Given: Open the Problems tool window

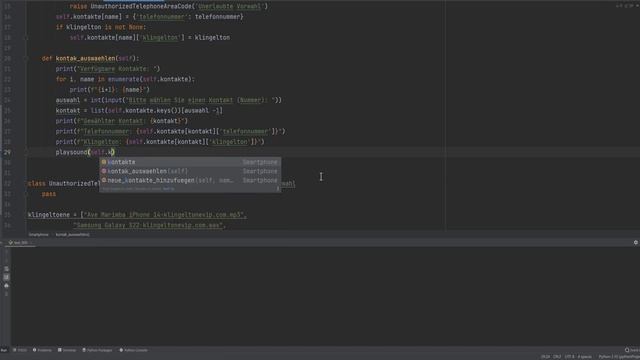Looking at the screenshot, I should pyautogui.click(x=42, y=350).
